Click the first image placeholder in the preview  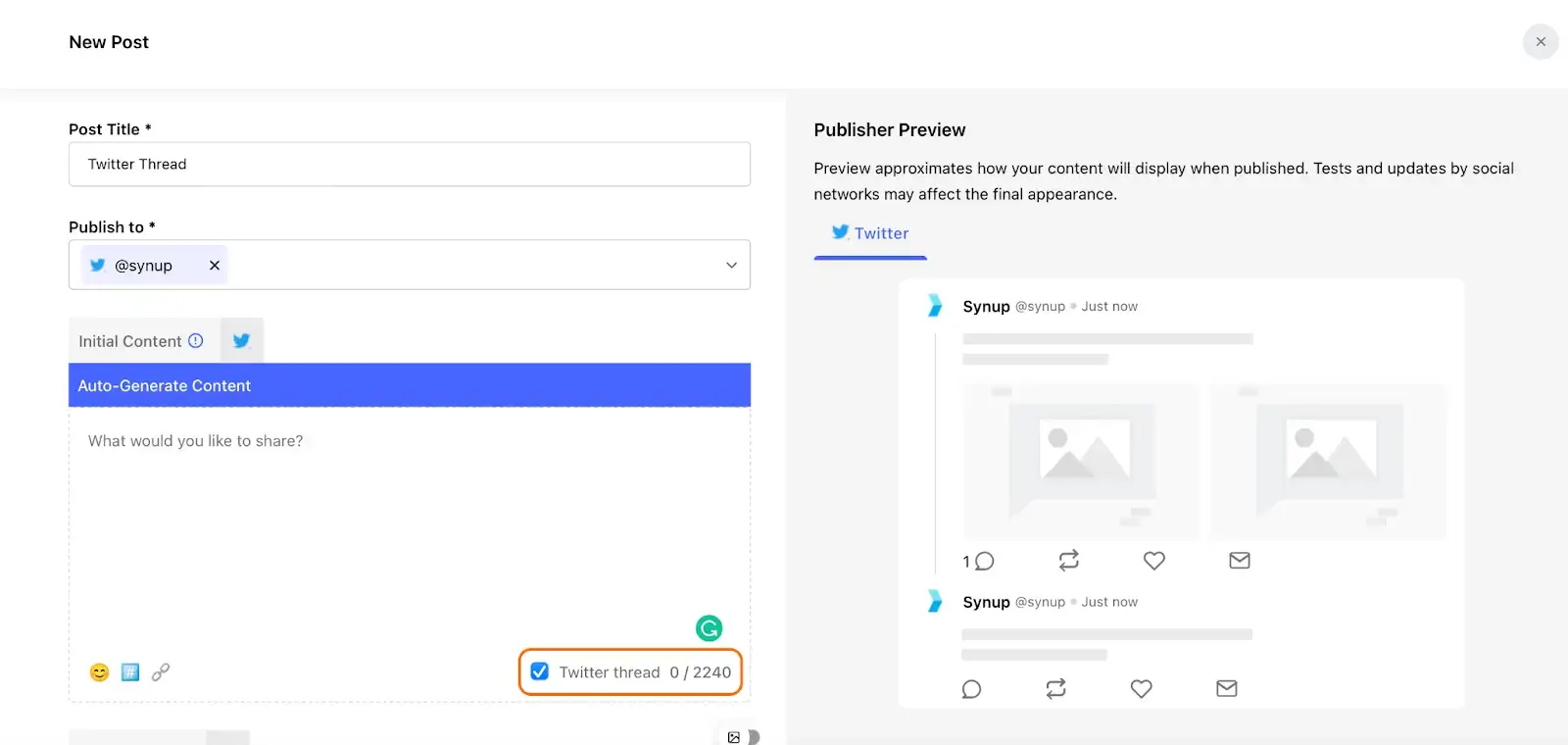[1081, 461]
